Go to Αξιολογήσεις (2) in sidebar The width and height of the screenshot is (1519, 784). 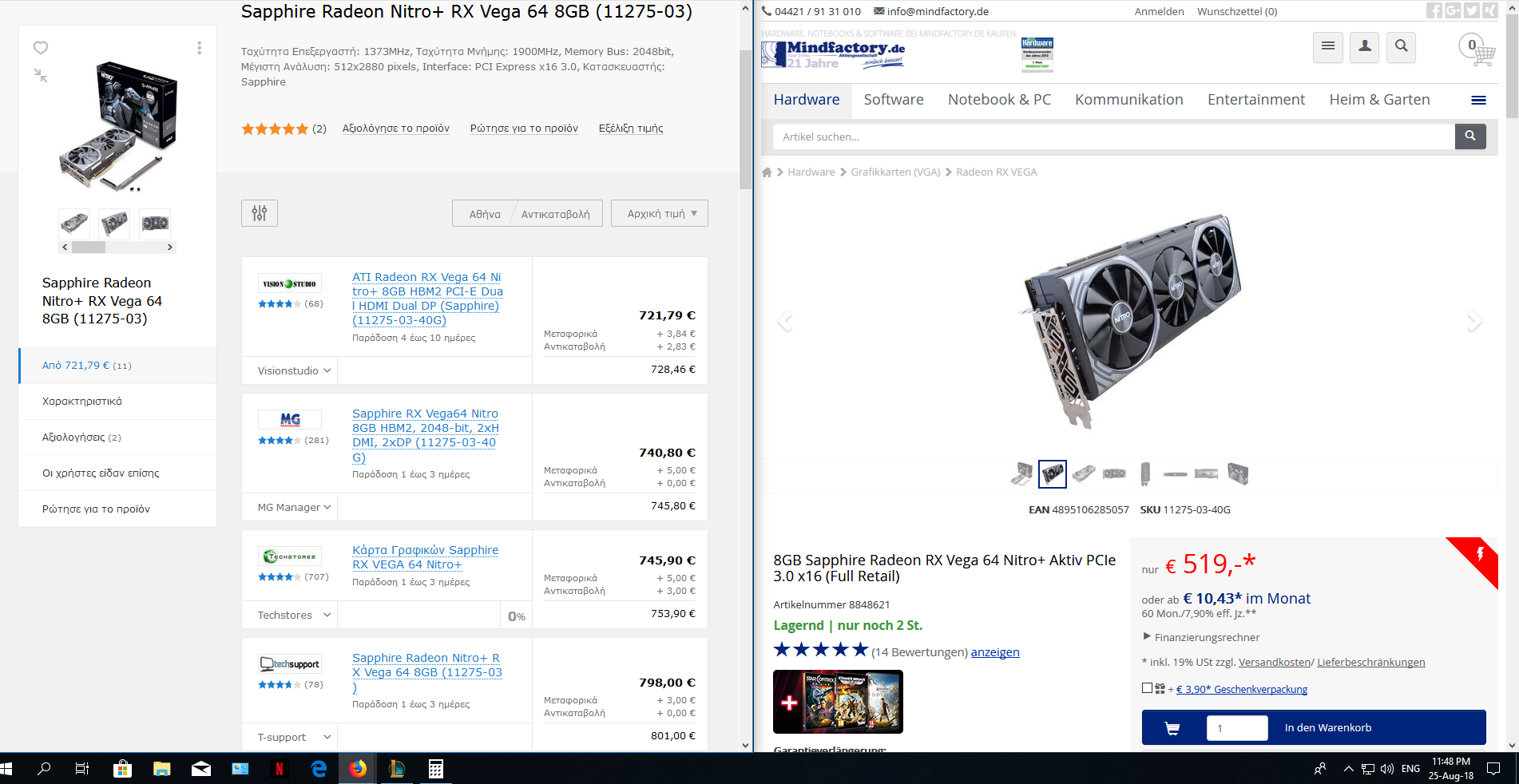(x=117, y=438)
